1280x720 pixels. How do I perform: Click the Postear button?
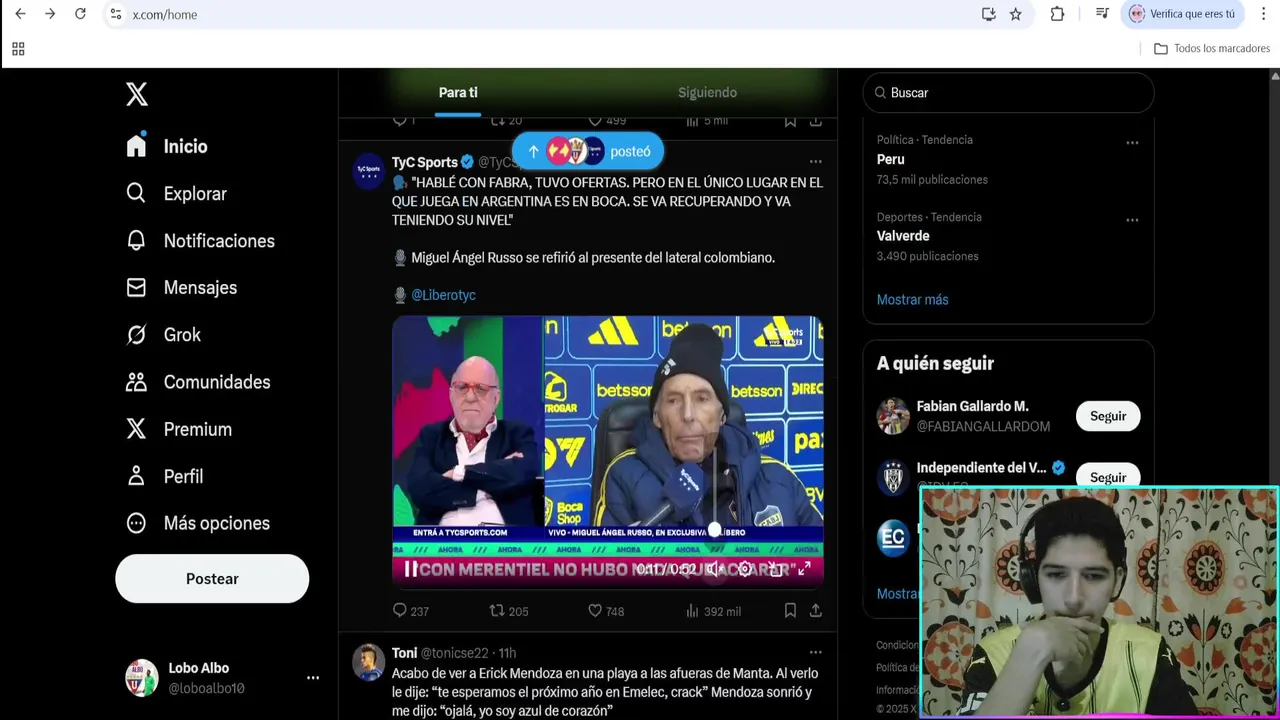click(212, 579)
